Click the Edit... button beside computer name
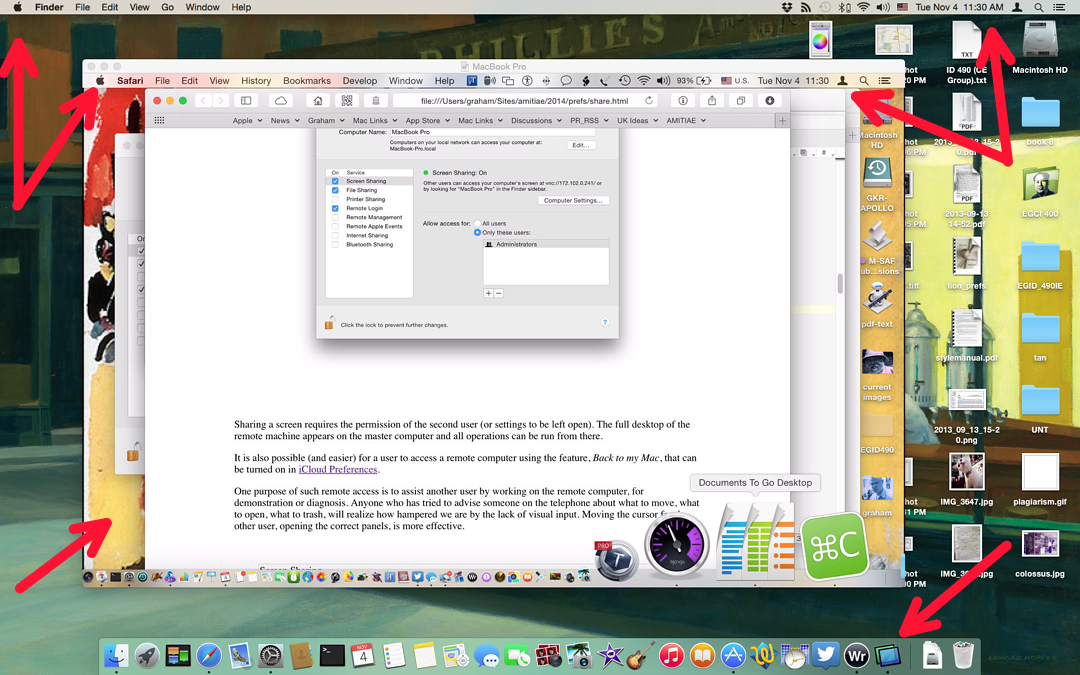This screenshot has width=1080, height=675. [580, 145]
